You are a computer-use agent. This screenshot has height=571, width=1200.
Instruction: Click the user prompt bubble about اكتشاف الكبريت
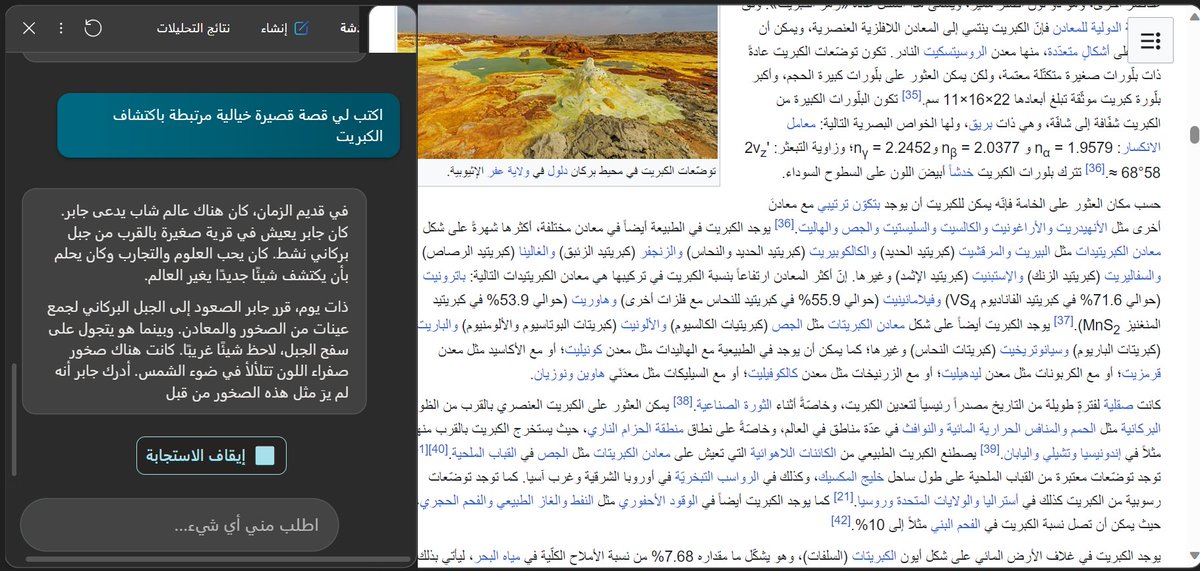(x=228, y=126)
